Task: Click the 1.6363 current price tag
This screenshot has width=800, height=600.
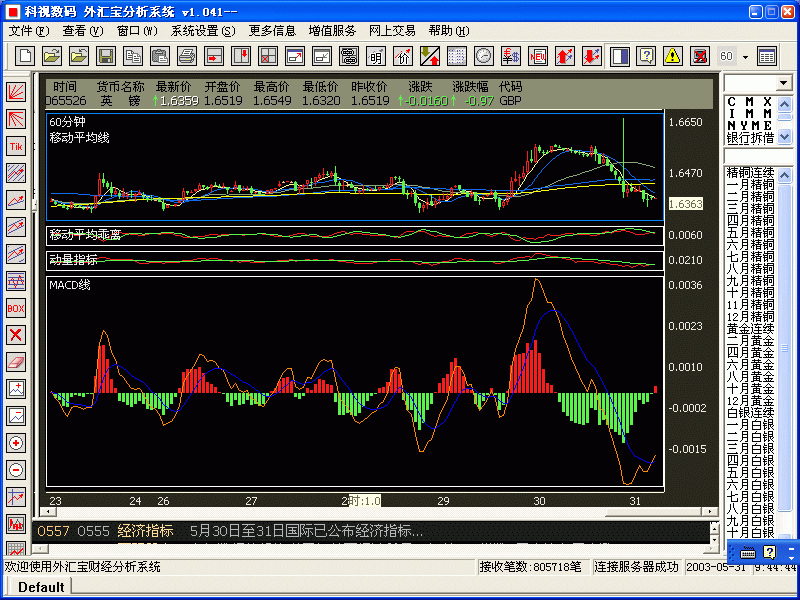Action: tap(686, 204)
